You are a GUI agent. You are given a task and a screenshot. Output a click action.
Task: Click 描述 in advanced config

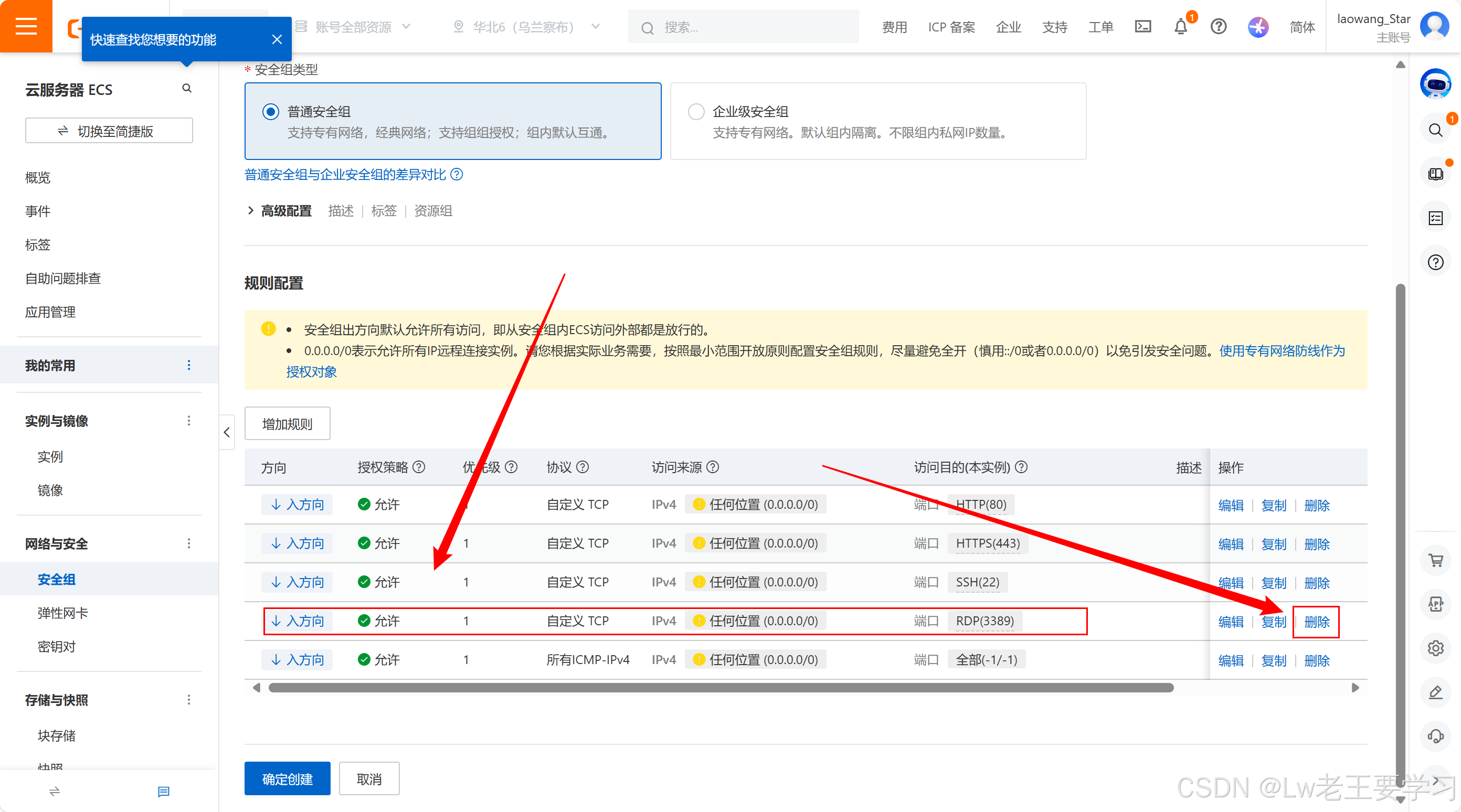pyautogui.click(x=341, y=211)
